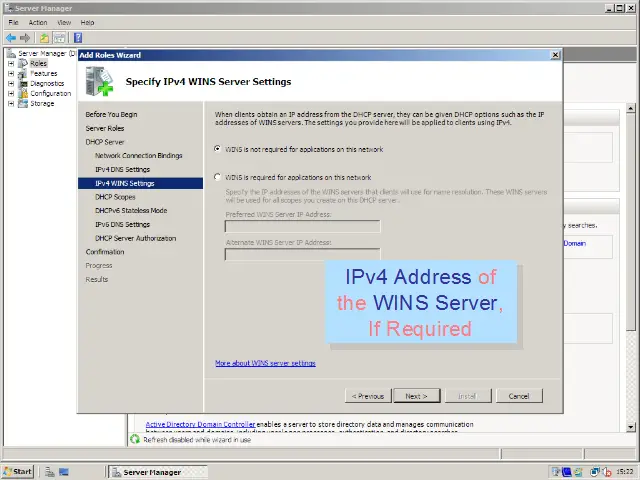Go to DHCPv6 Stateless Mode step
Screen dimensions: 640x480
(131, 211)
